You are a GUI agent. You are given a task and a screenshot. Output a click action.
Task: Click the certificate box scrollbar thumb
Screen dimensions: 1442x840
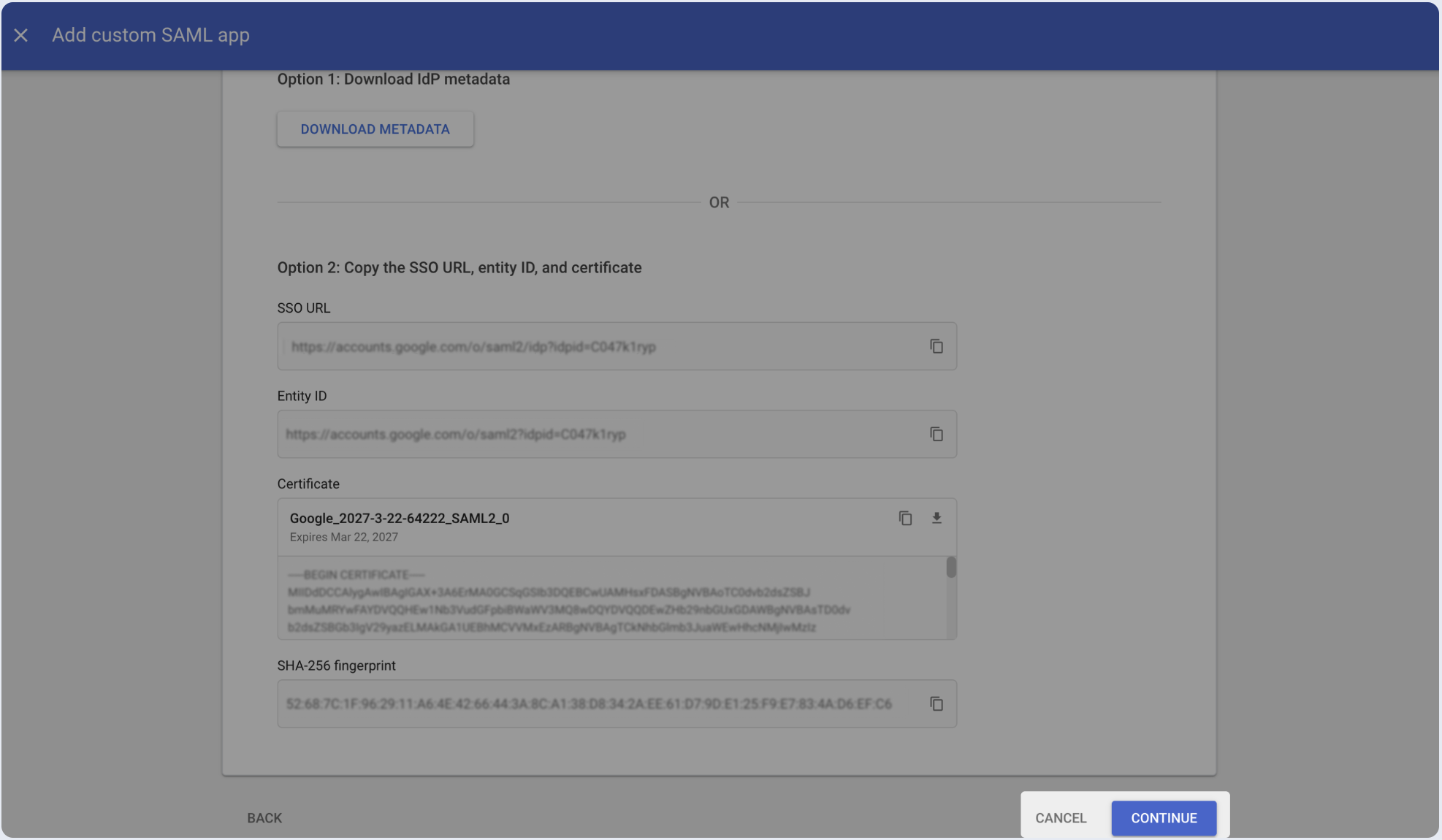[950, 568]
